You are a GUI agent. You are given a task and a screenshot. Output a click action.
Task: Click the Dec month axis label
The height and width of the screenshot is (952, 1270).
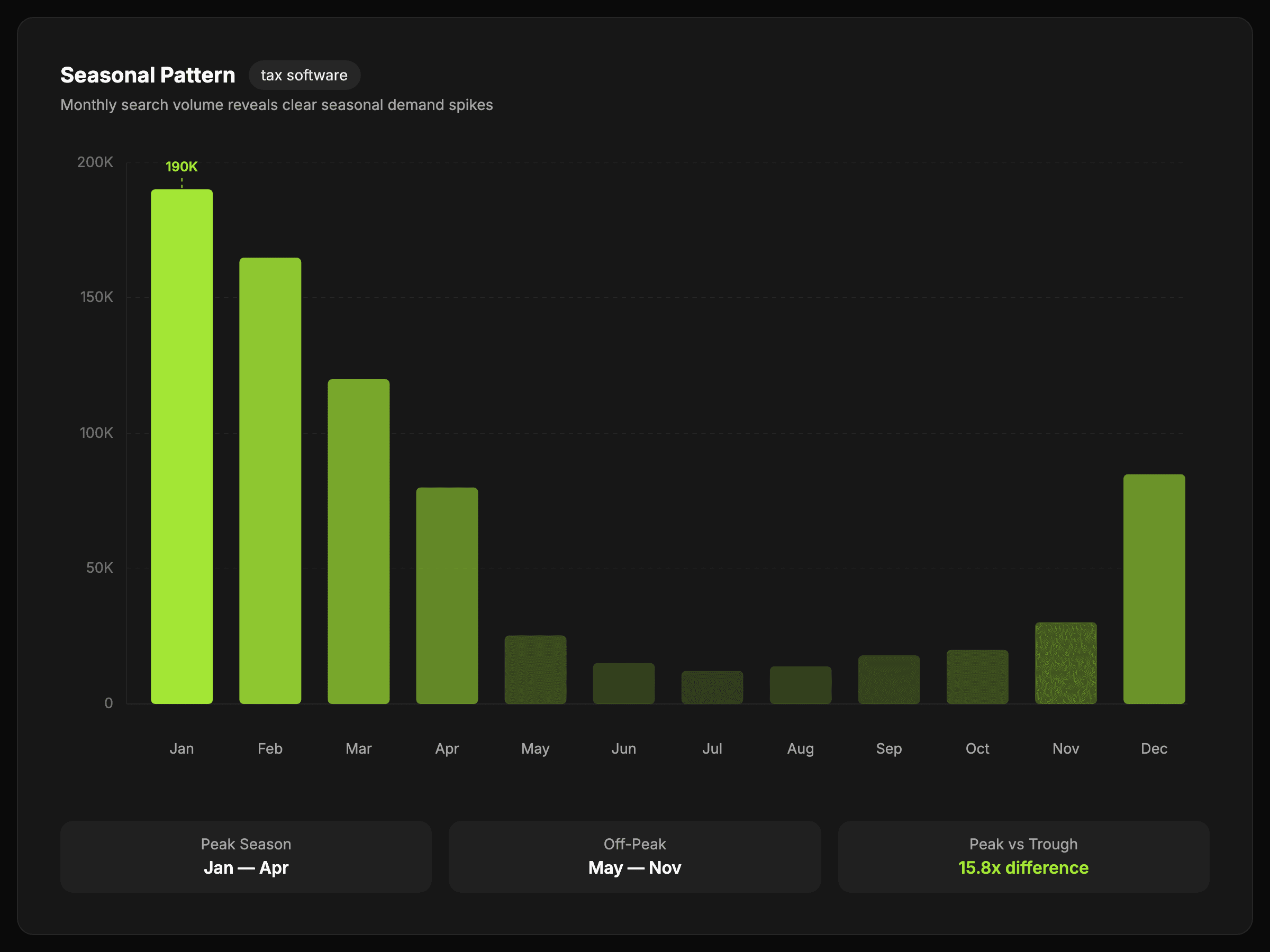1154,748
